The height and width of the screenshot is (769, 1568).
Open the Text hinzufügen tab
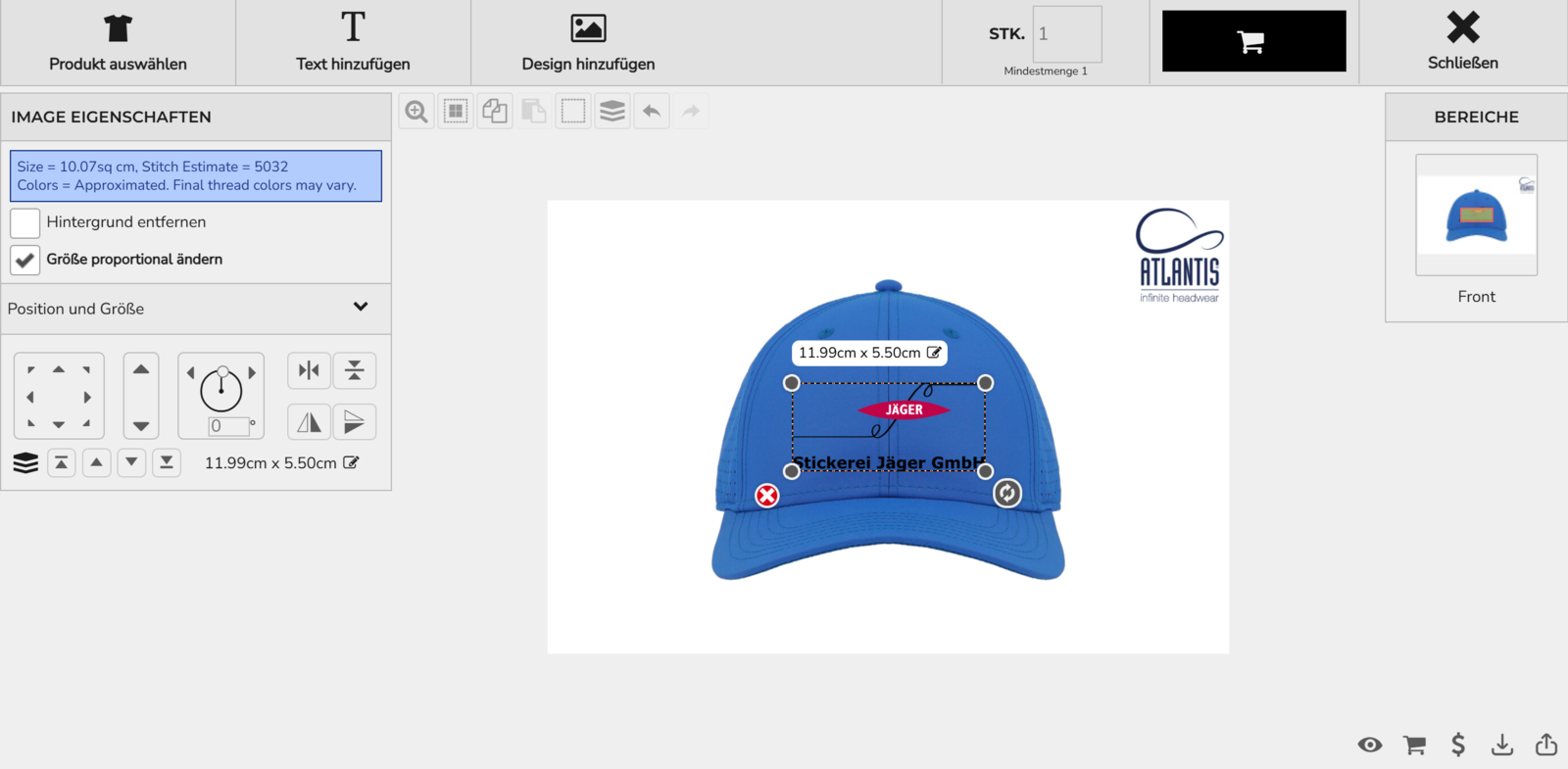[x=353, y=43]
